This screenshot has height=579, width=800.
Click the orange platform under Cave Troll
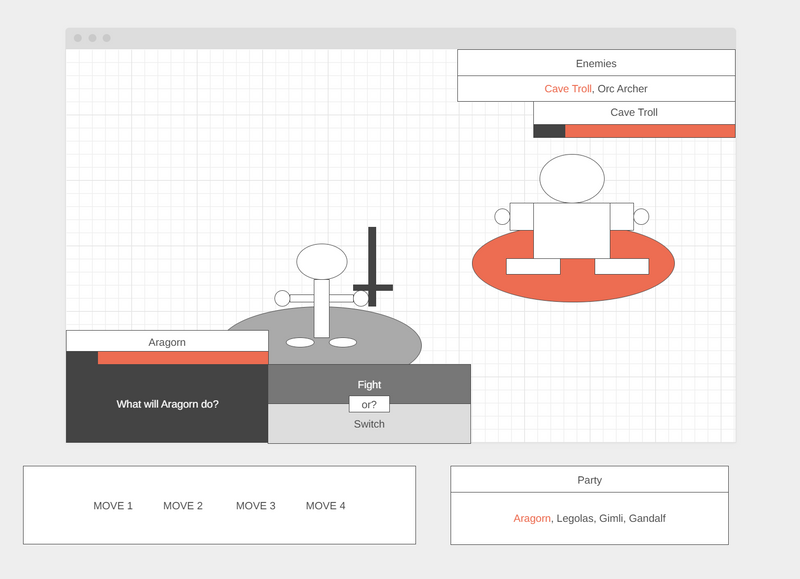click(573, 288)
